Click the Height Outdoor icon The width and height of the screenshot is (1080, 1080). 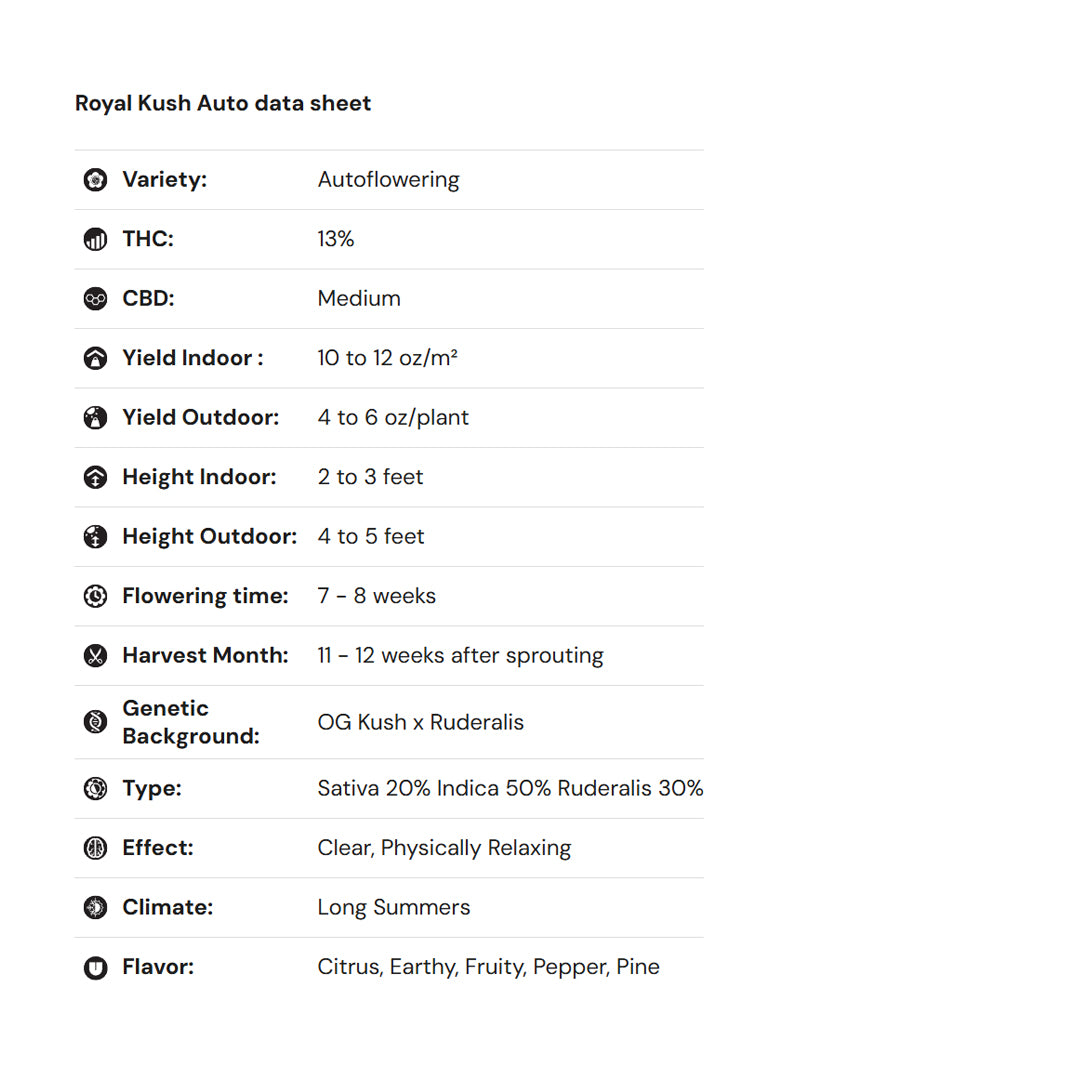pos(95,537)
